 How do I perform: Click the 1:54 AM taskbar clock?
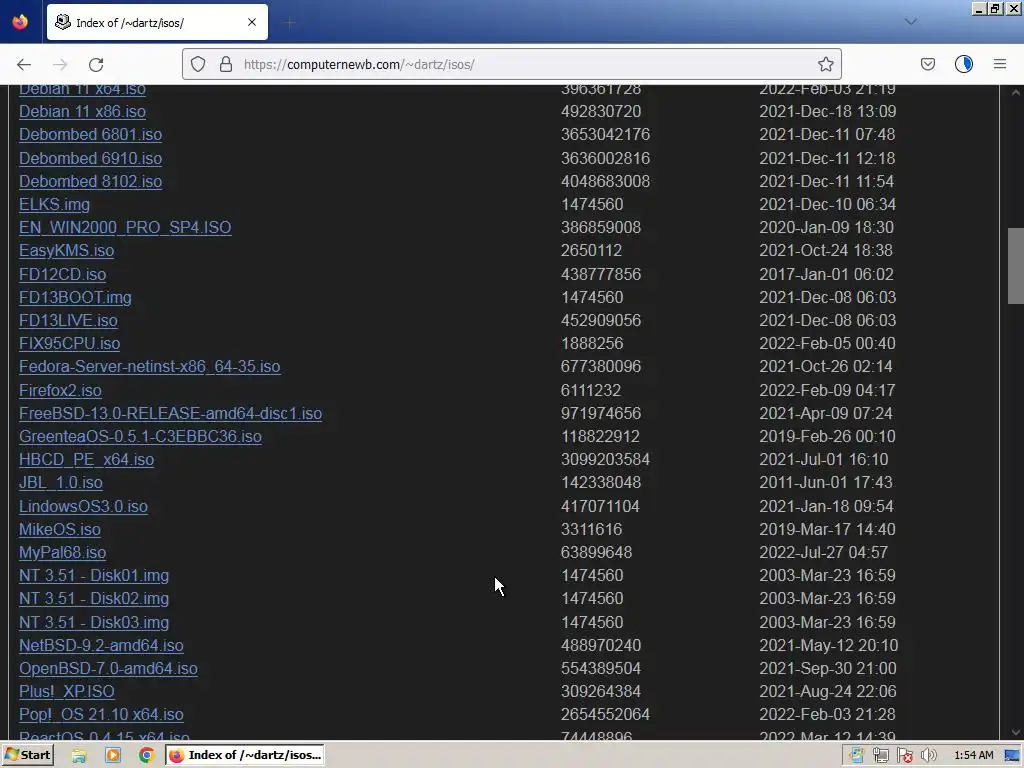click(974, 755)
